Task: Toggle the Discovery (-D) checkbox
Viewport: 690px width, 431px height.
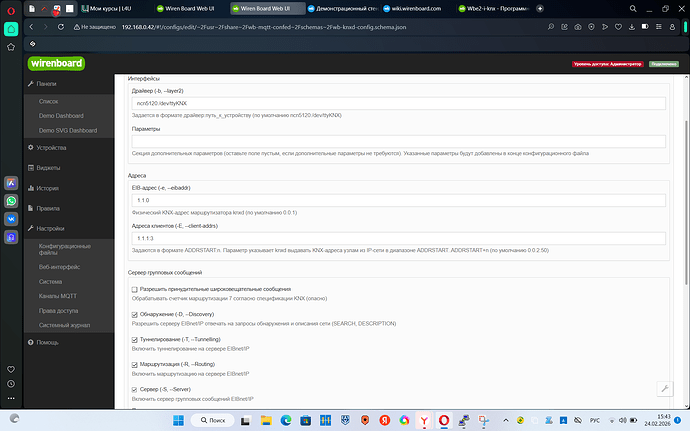Action: point(135,315)
